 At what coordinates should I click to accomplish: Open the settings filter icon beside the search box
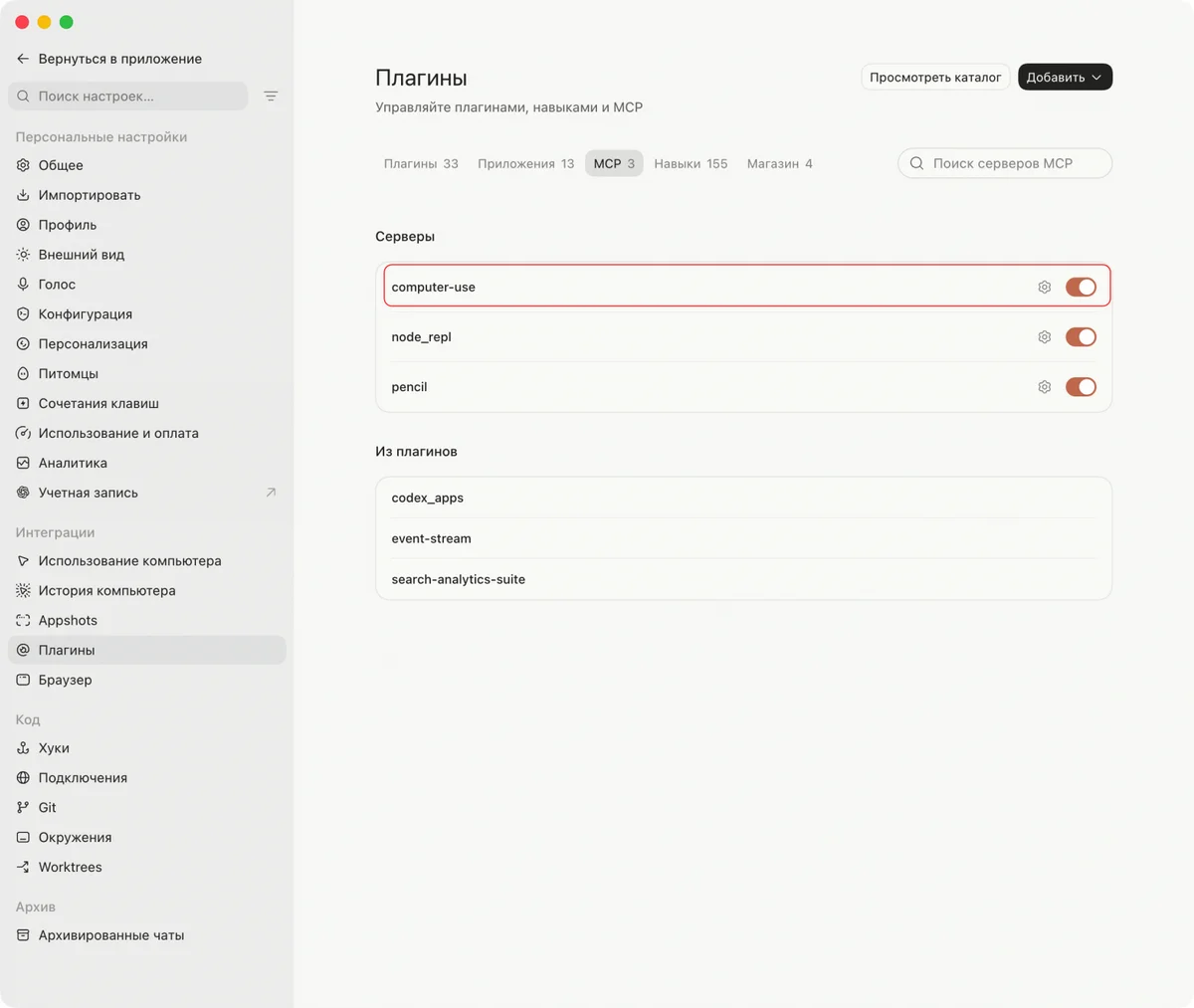tap(271, 97)
